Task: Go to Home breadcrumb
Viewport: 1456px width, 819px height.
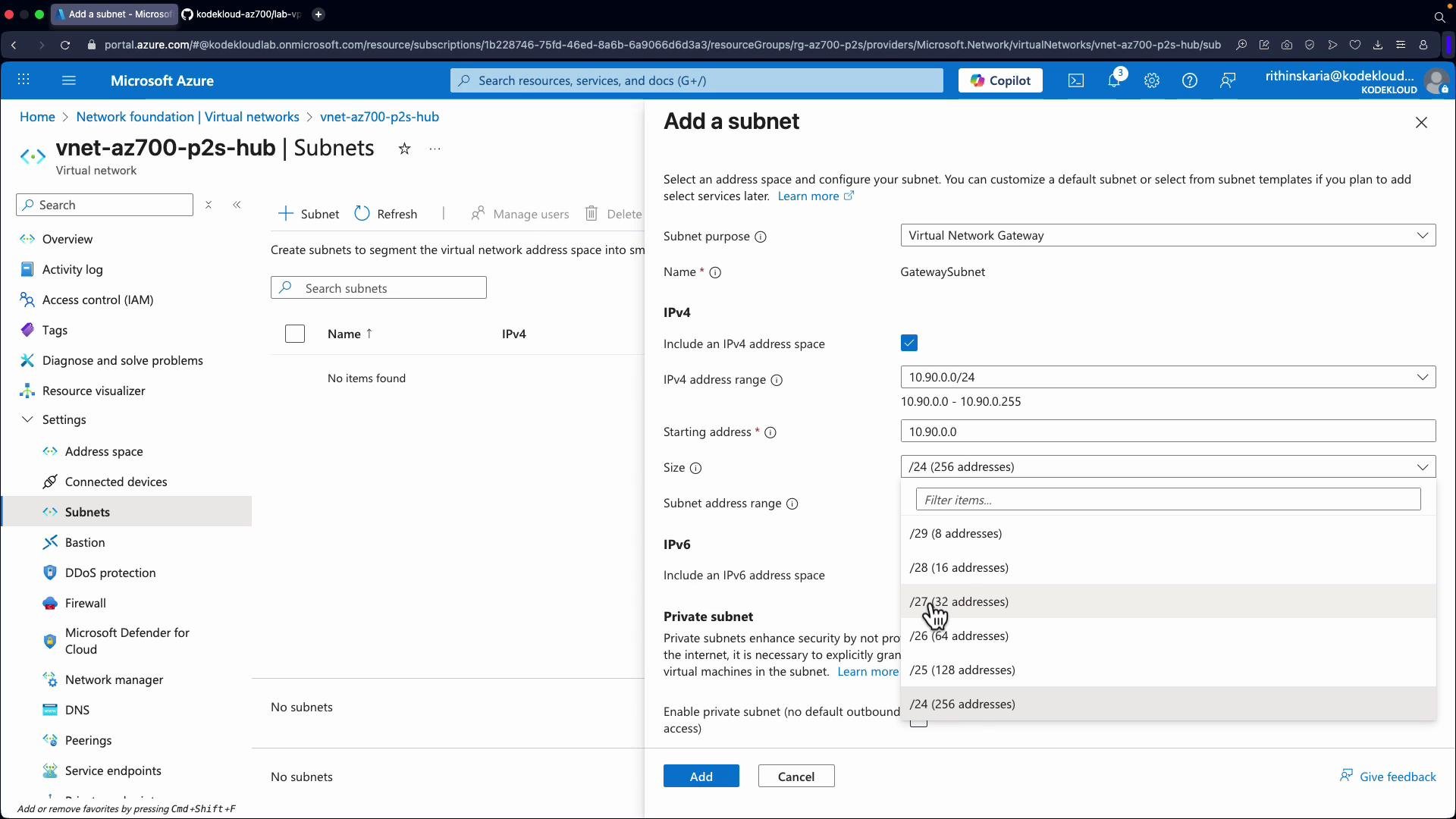Action: coord(37,117)
